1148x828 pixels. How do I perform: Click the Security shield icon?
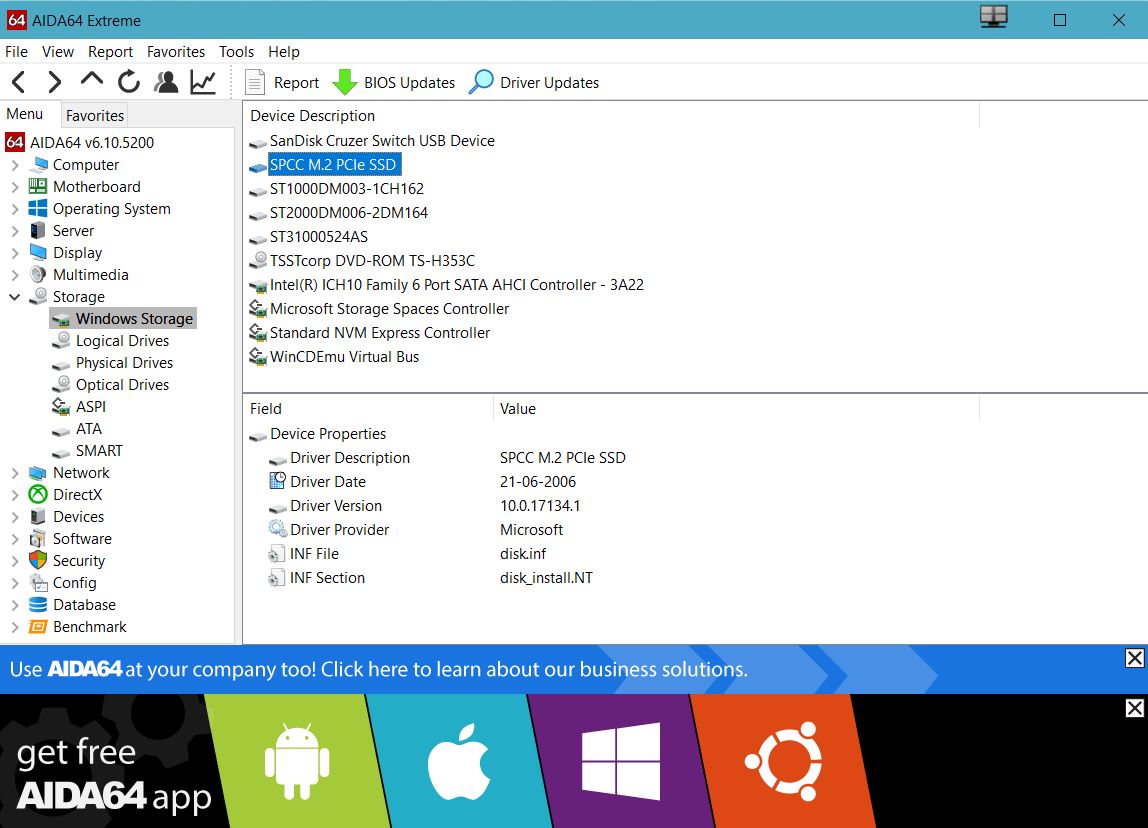point(38,561)
